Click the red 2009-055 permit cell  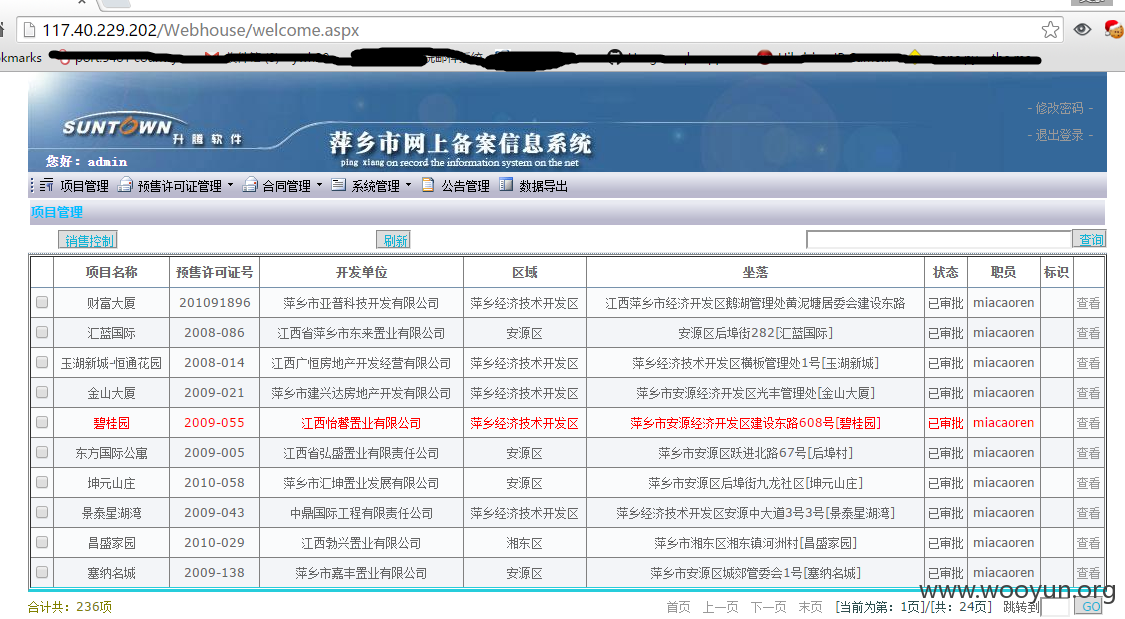point(215,423)
